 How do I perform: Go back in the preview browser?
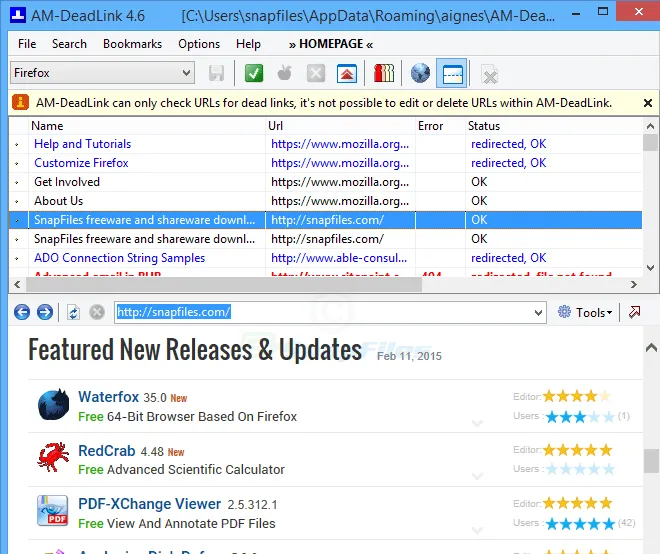[x=22, y=312]
